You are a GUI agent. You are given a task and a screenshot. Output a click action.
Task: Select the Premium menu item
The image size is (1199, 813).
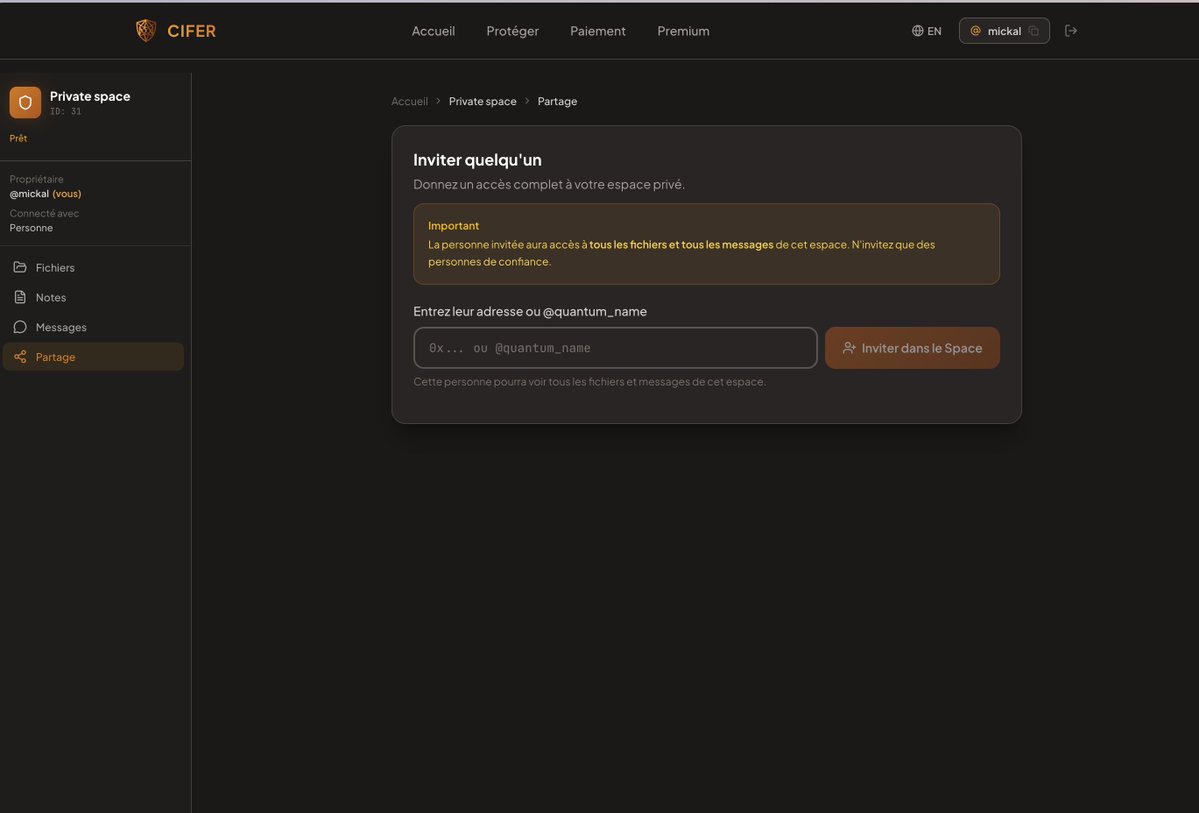pyautogui.click(x=683, y=31)
